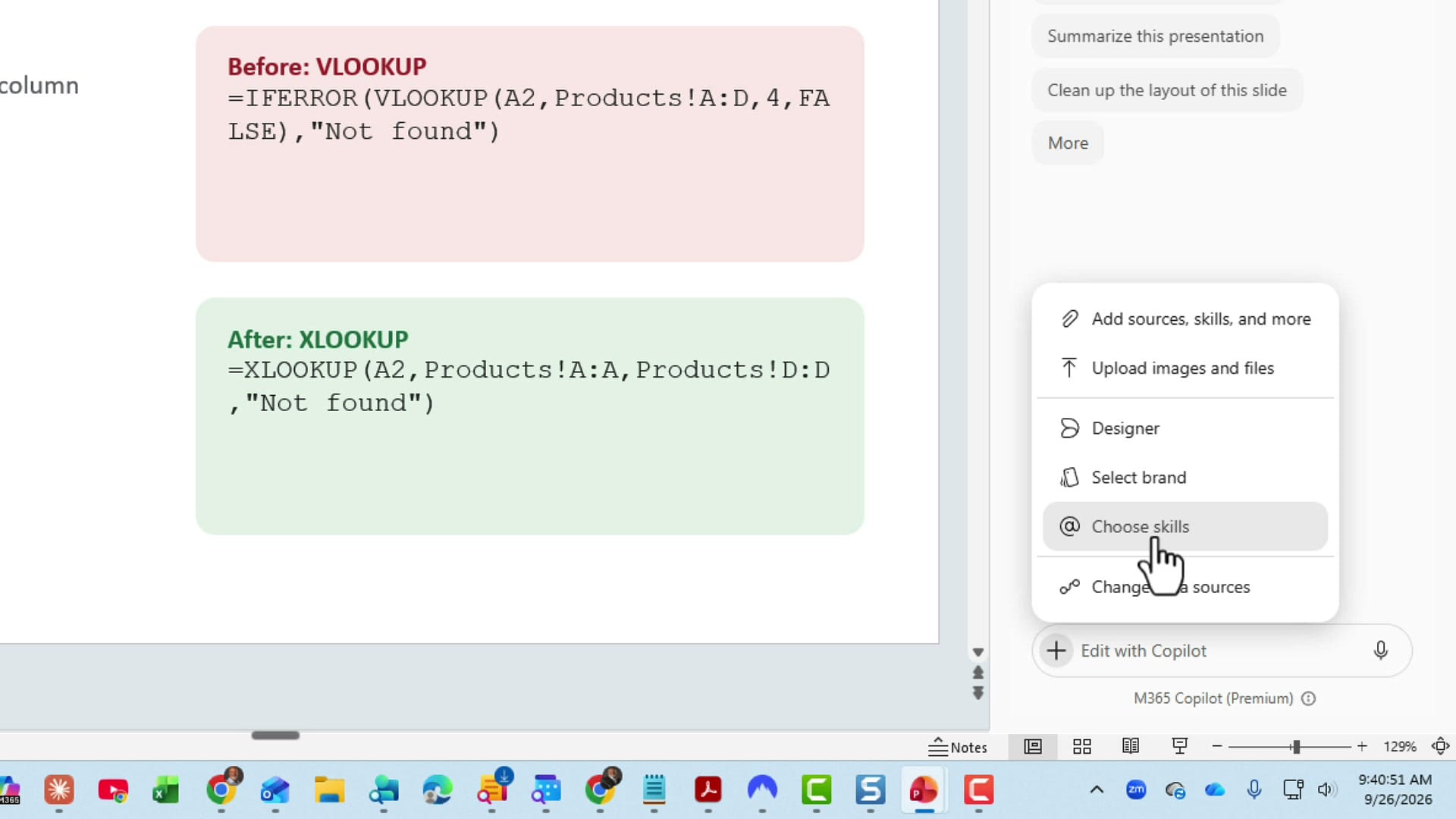Zoom in with the plus button
This screenshot has height=819, width=1456.
(x=1362, y=746)
